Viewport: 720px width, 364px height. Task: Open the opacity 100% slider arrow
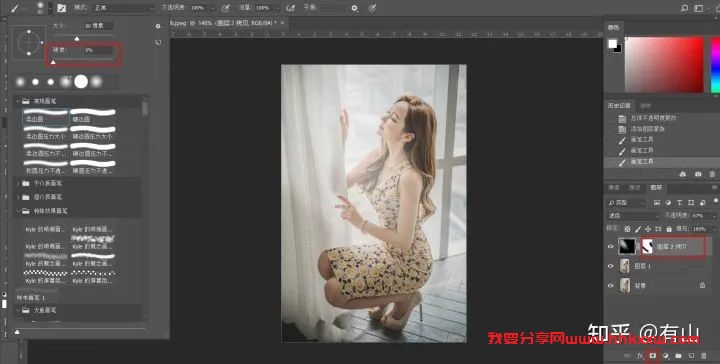click(x=212, y=8)
